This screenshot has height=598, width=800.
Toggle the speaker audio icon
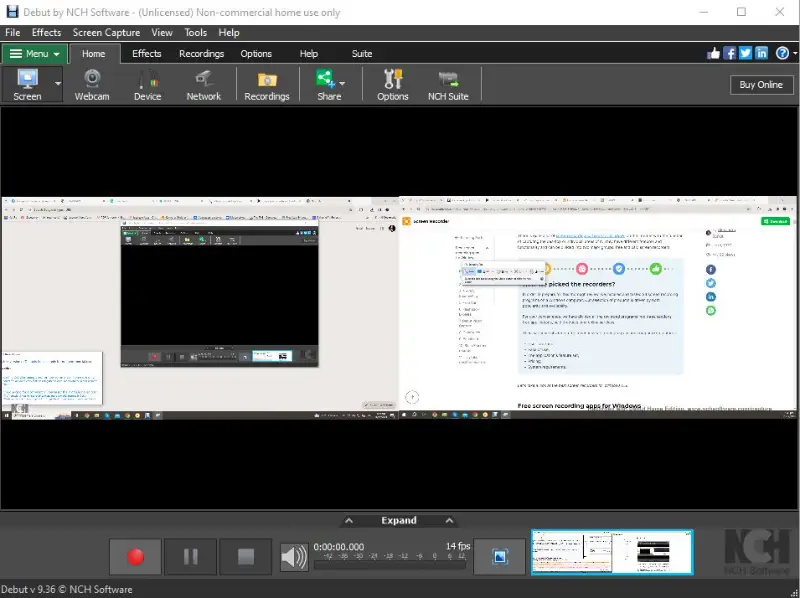pyautogui.click(x=294, y=557)
